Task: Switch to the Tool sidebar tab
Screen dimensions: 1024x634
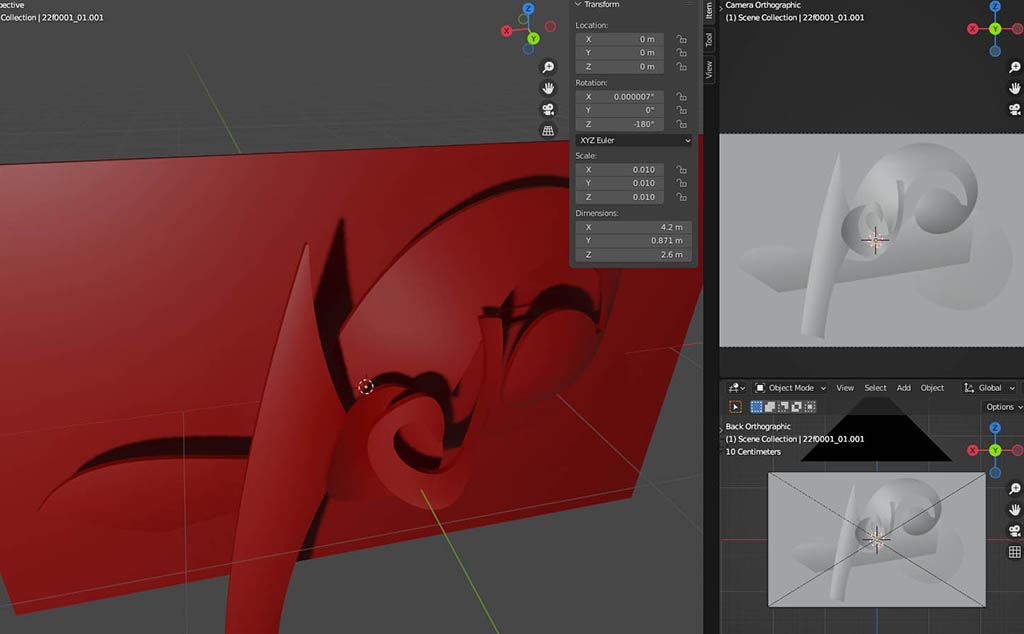Action: pos(709,39)
